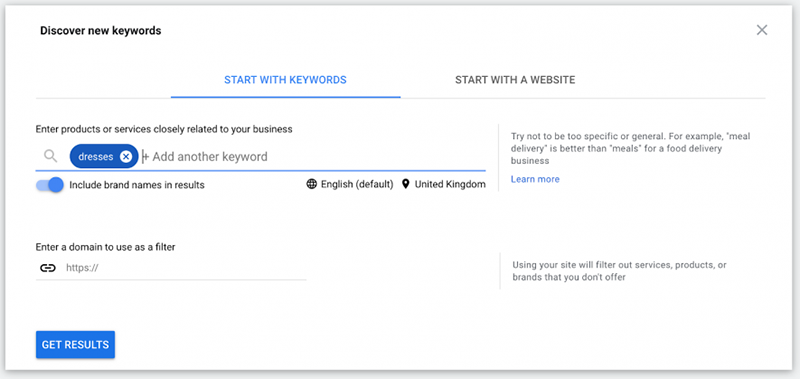Open the English (default) language selector
Viewport: 800px width, 379px height.
[x=350, y=184]
